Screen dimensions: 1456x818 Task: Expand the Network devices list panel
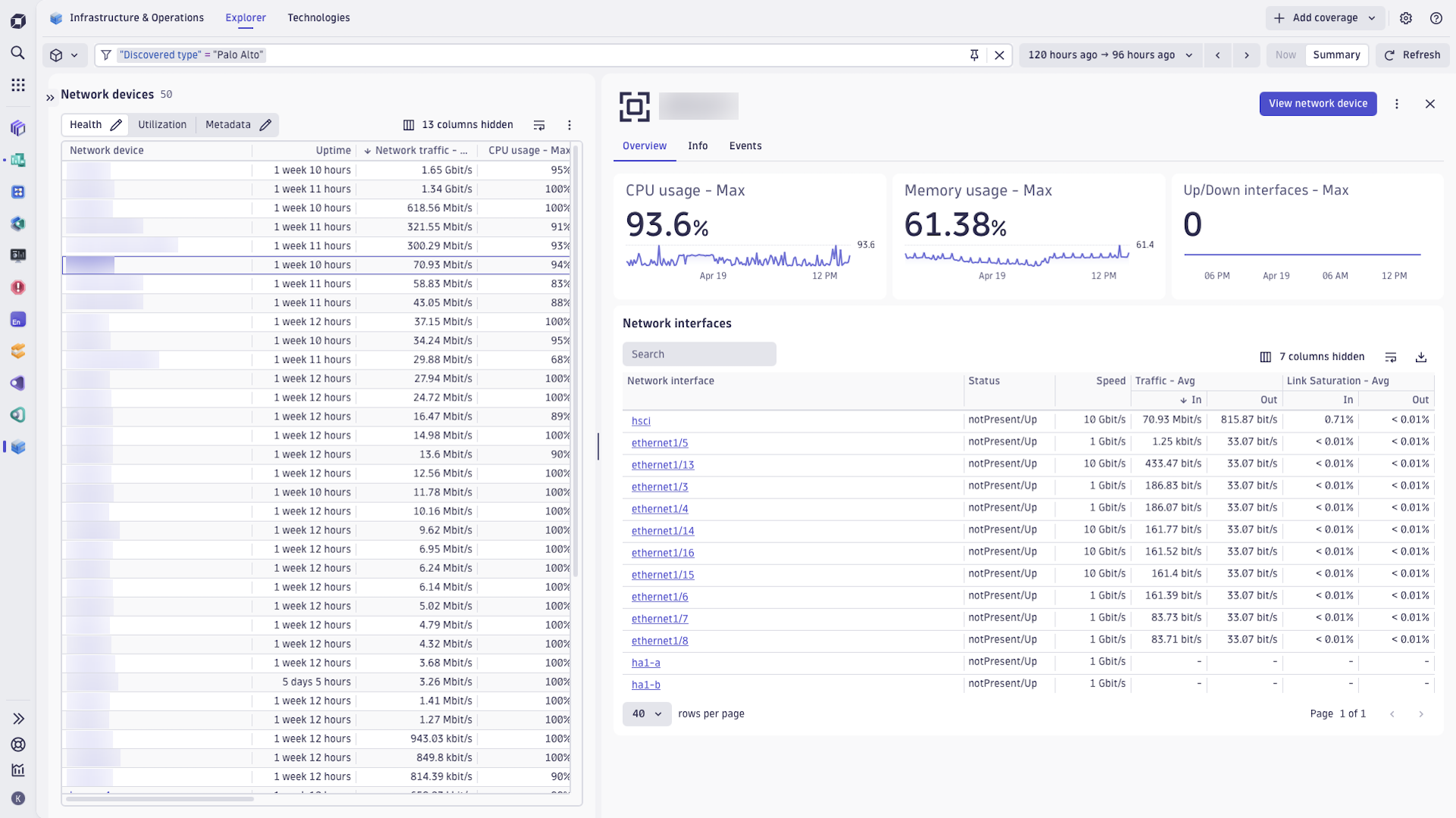click(50, 97)
